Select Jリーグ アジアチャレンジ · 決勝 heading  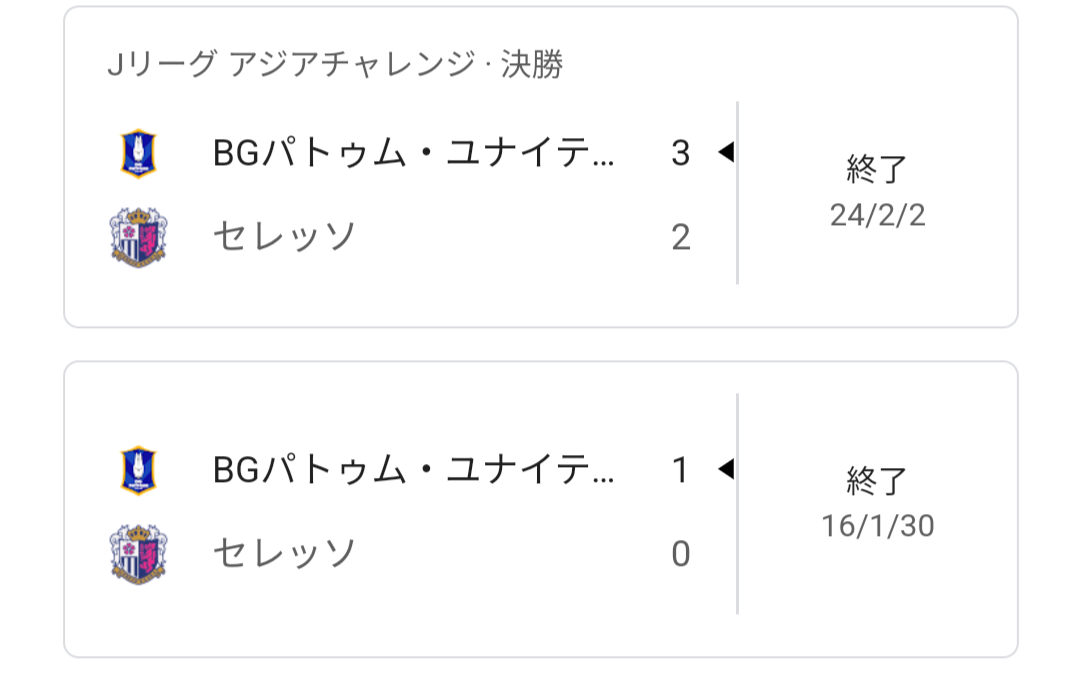tap(335, 64)
